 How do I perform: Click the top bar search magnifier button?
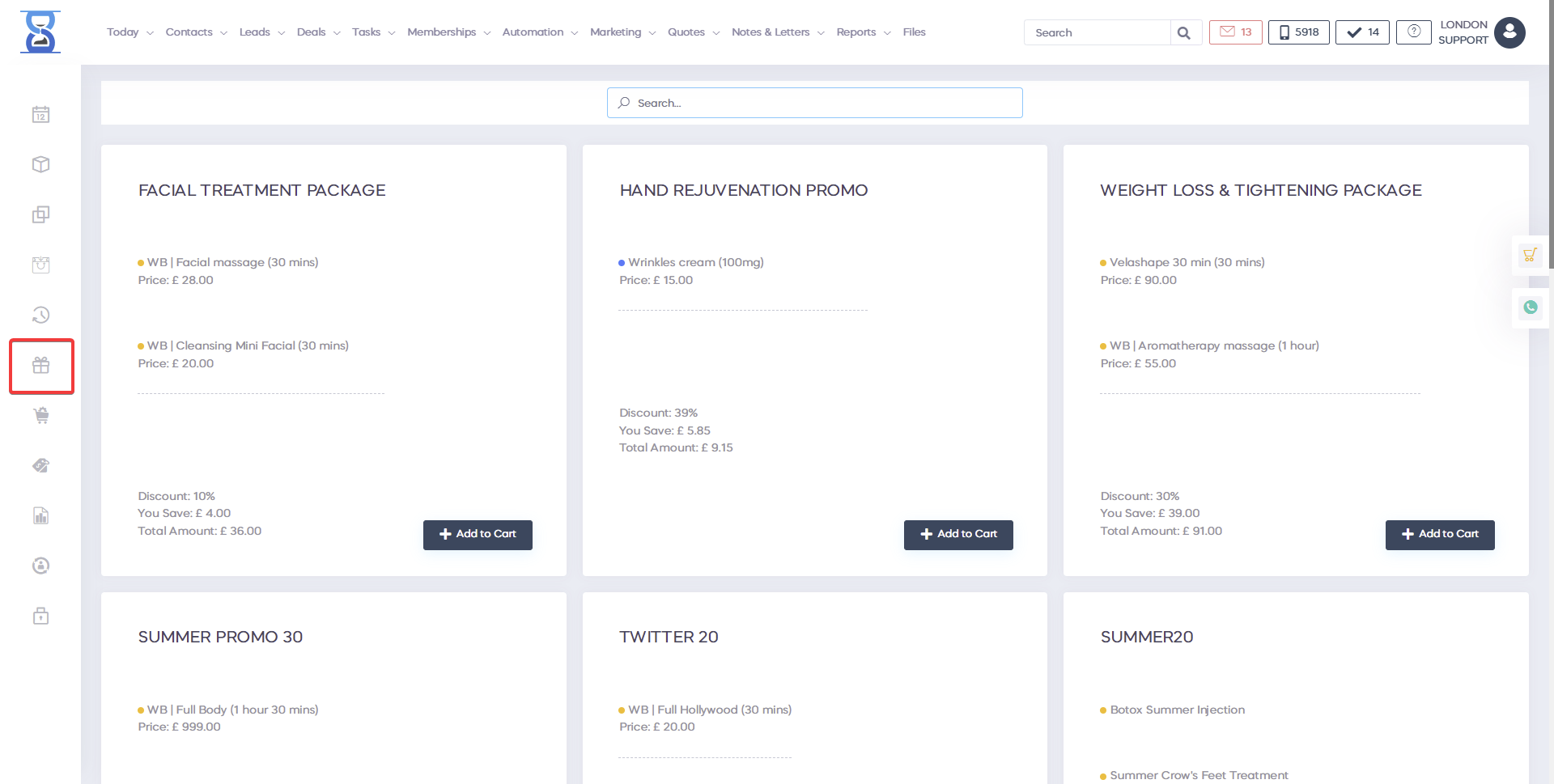point(1184,33)
